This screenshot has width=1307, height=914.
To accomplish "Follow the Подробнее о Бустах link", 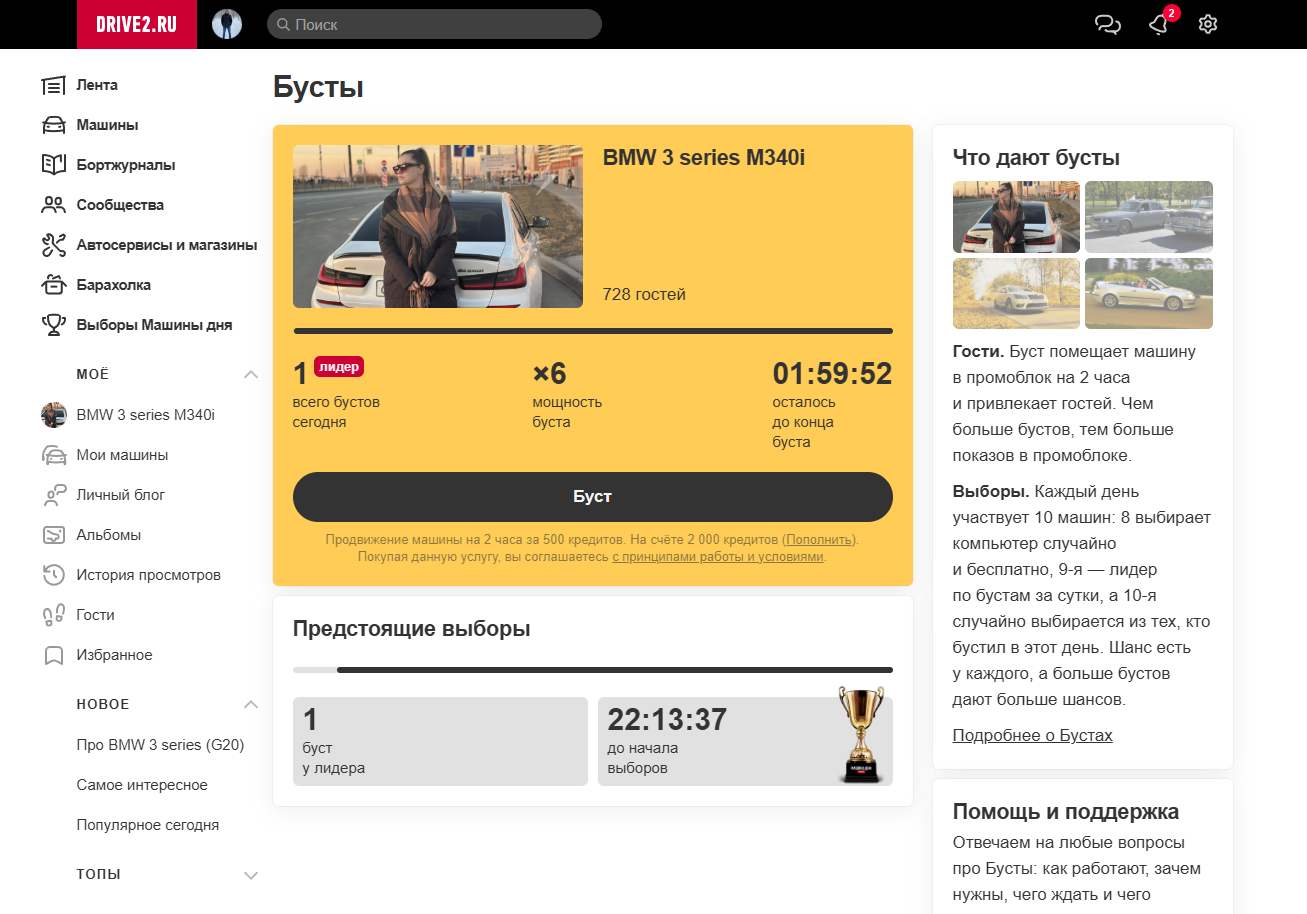I will tap(1032, 736).
